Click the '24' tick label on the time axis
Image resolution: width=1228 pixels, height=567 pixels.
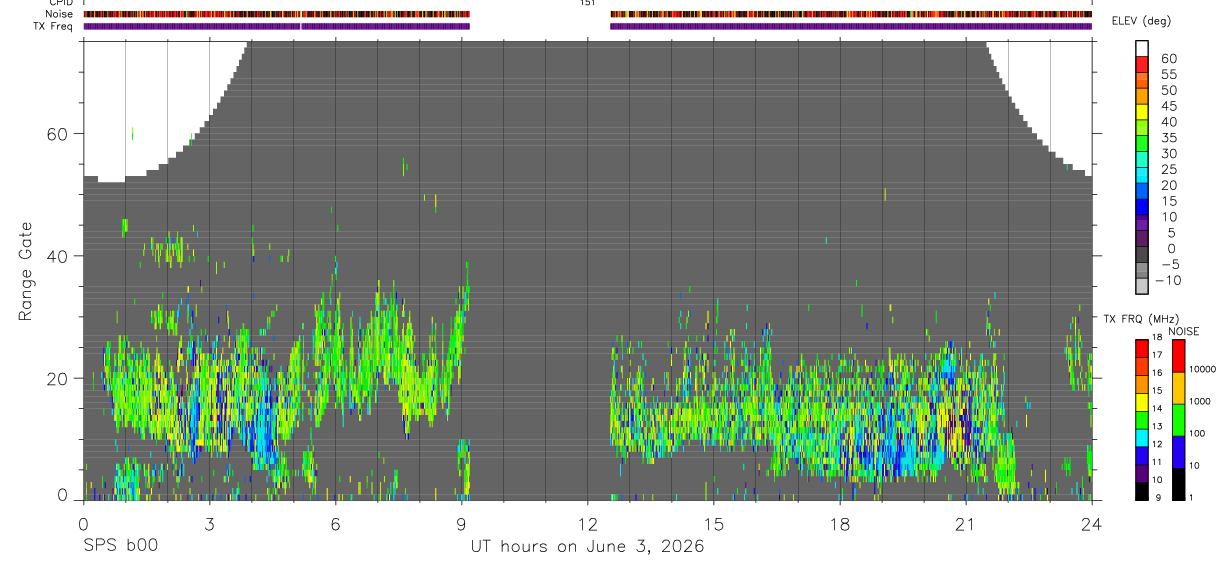point(1091,523)
